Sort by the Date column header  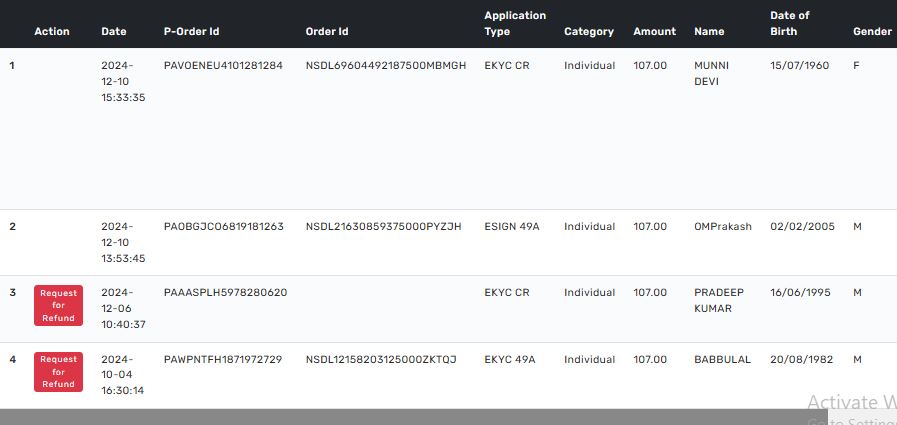tap(114, 32)
